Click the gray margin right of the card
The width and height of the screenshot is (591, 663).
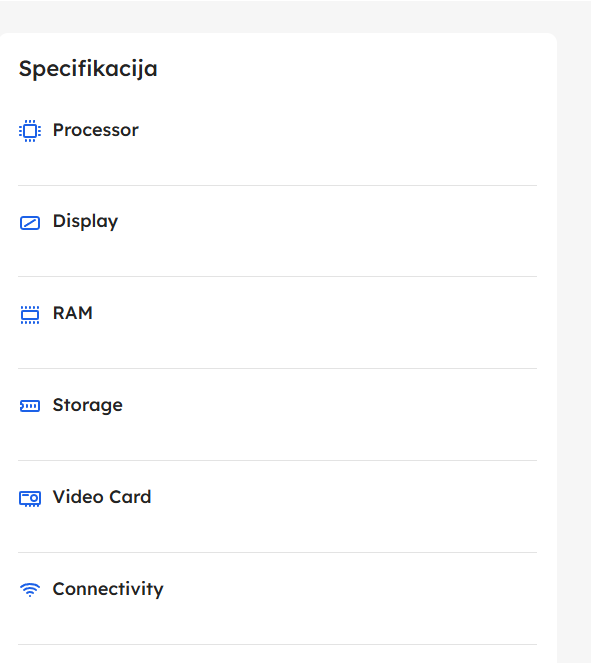(x=574, y=338)
